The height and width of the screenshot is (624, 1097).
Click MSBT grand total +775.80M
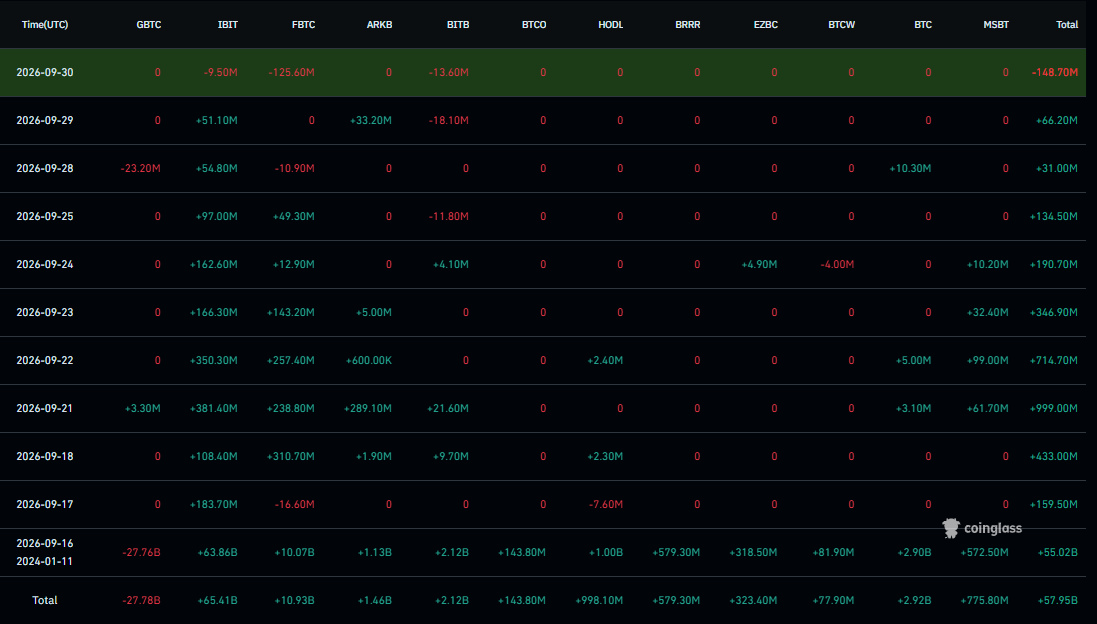(x=984, y=601)
